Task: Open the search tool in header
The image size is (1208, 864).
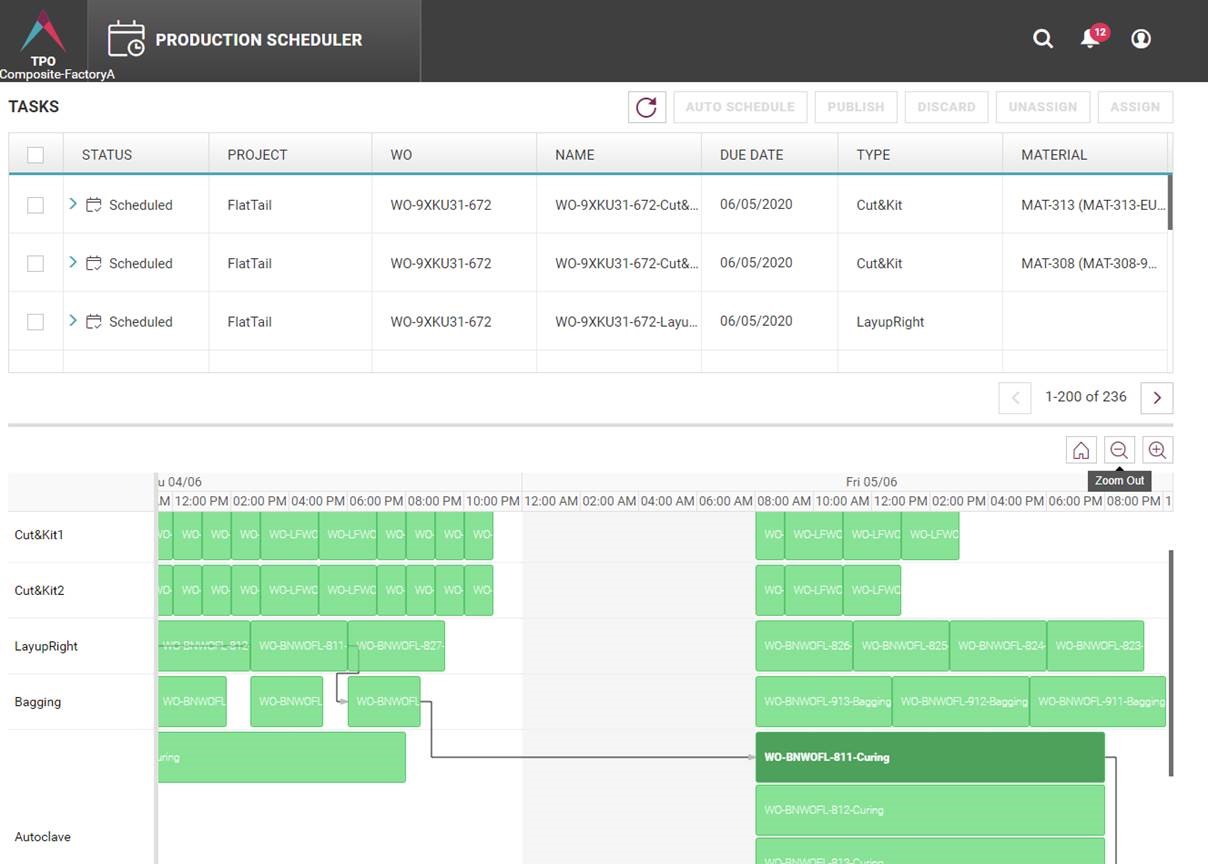Action: [1043, 39]
